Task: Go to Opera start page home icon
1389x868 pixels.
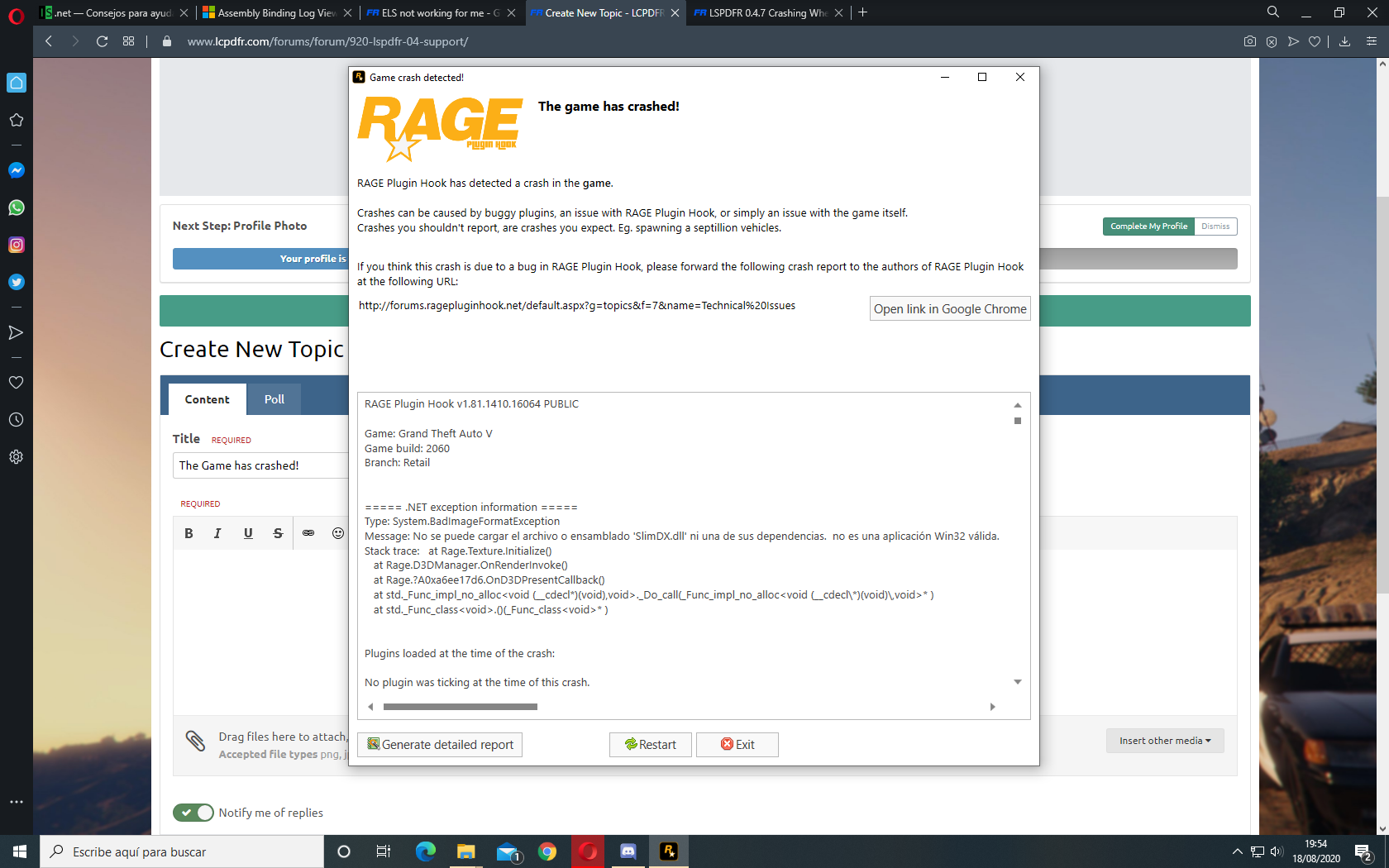Action: [x=16, y=83]
